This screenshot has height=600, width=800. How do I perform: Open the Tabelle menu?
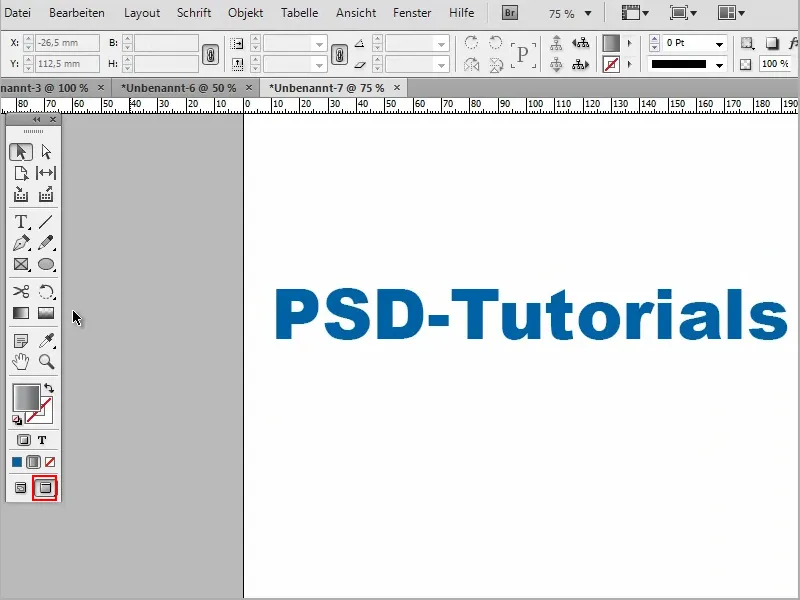click(x=299, y=13)
